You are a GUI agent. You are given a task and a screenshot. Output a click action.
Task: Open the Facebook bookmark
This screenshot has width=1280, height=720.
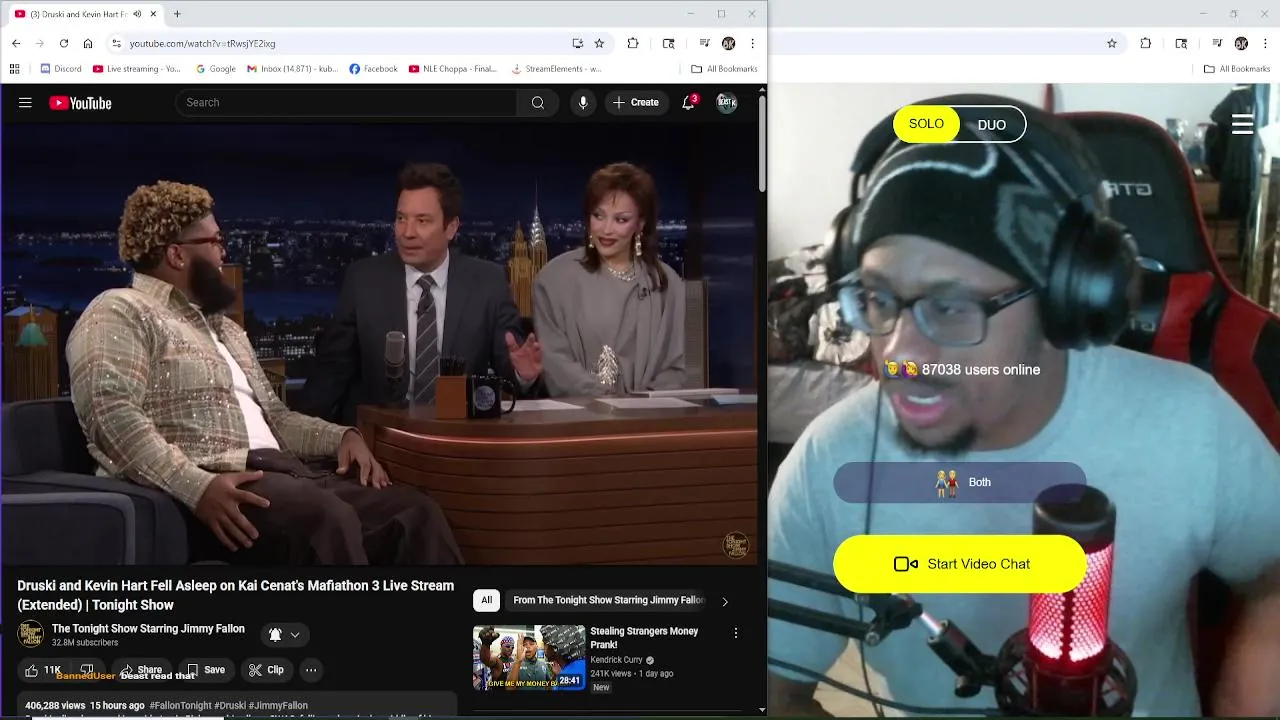[373, 69]
